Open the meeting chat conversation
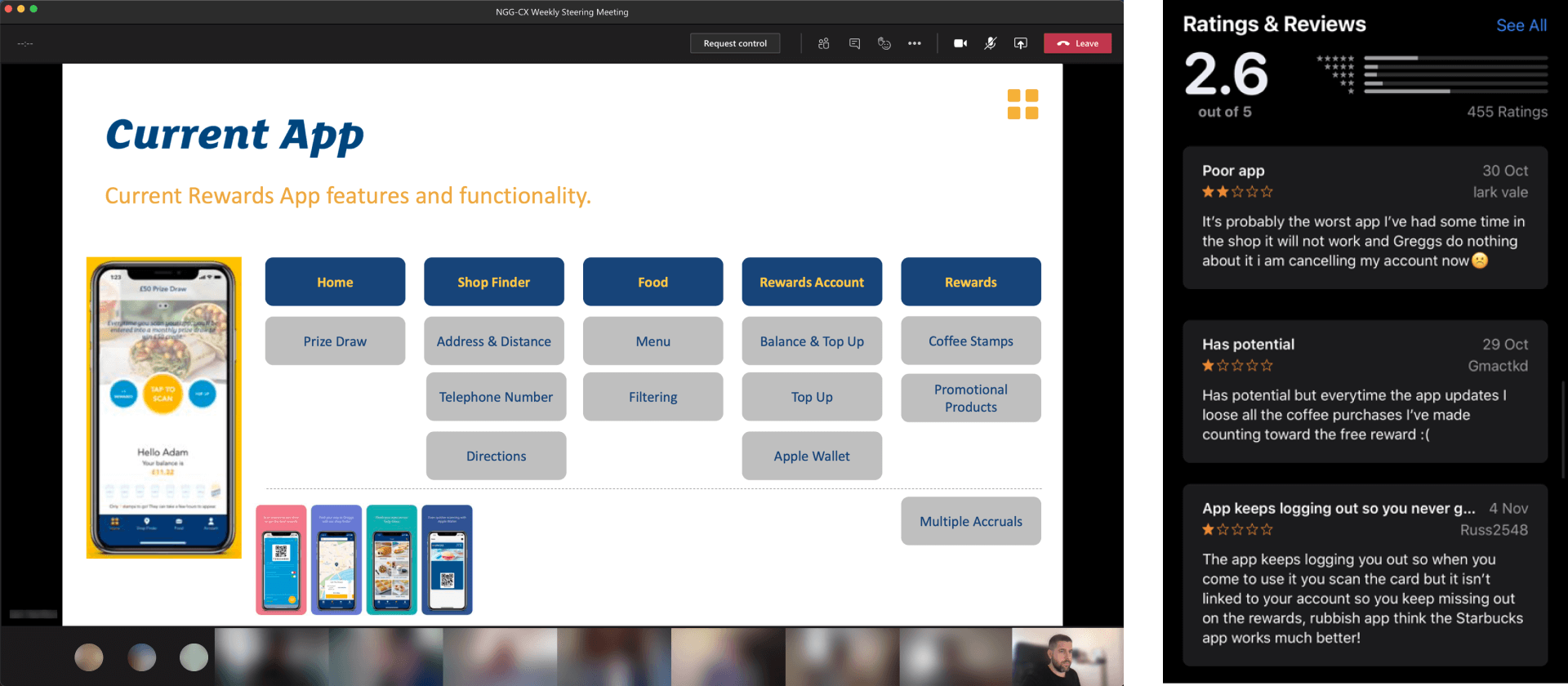Viewport: 1568px width, 686px height. 854,43
